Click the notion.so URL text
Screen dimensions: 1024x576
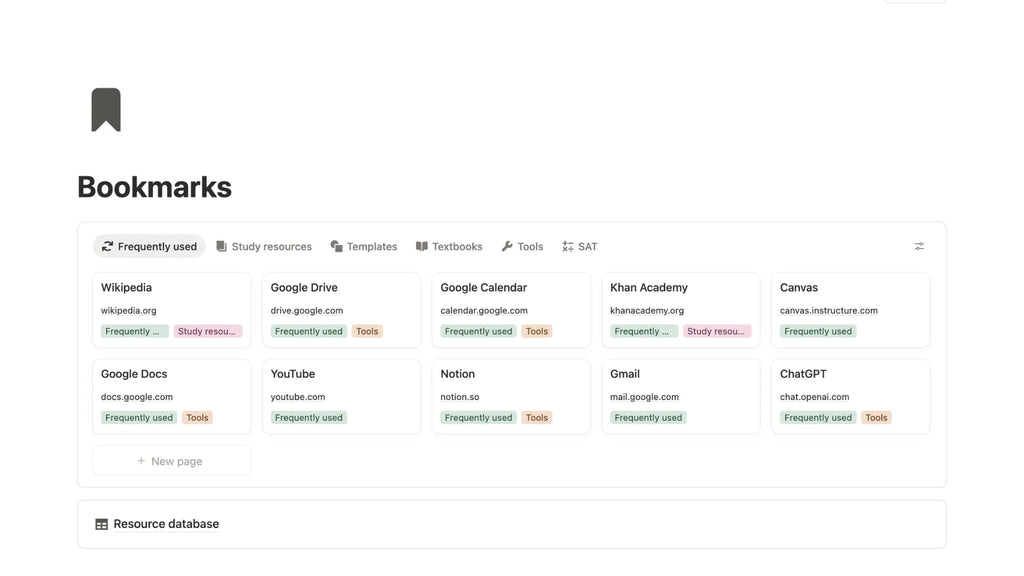tap(460, 396)
